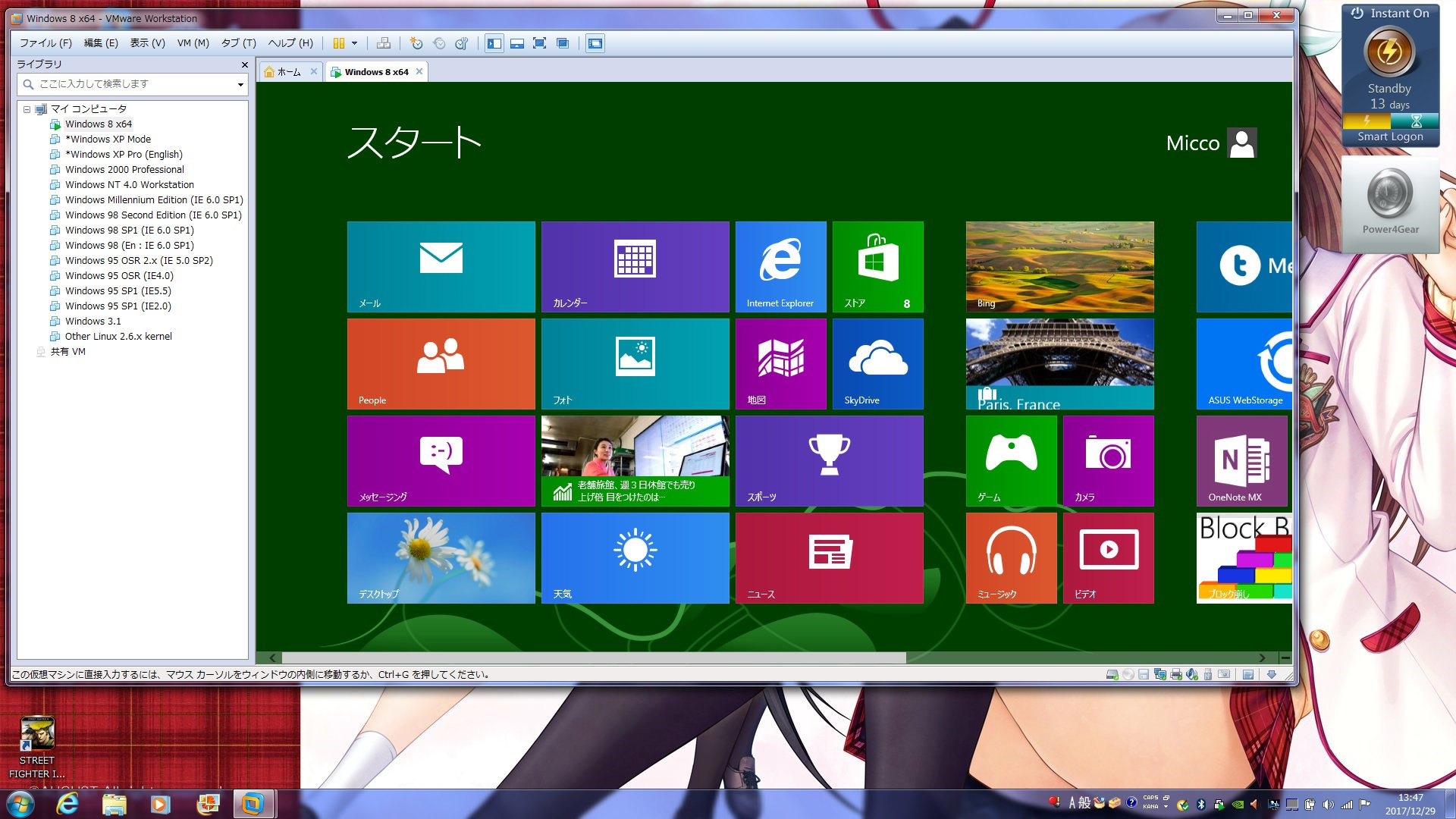Open the Bing landscape tile
Screen dimensions: 1456x819
click(1060, 267)
